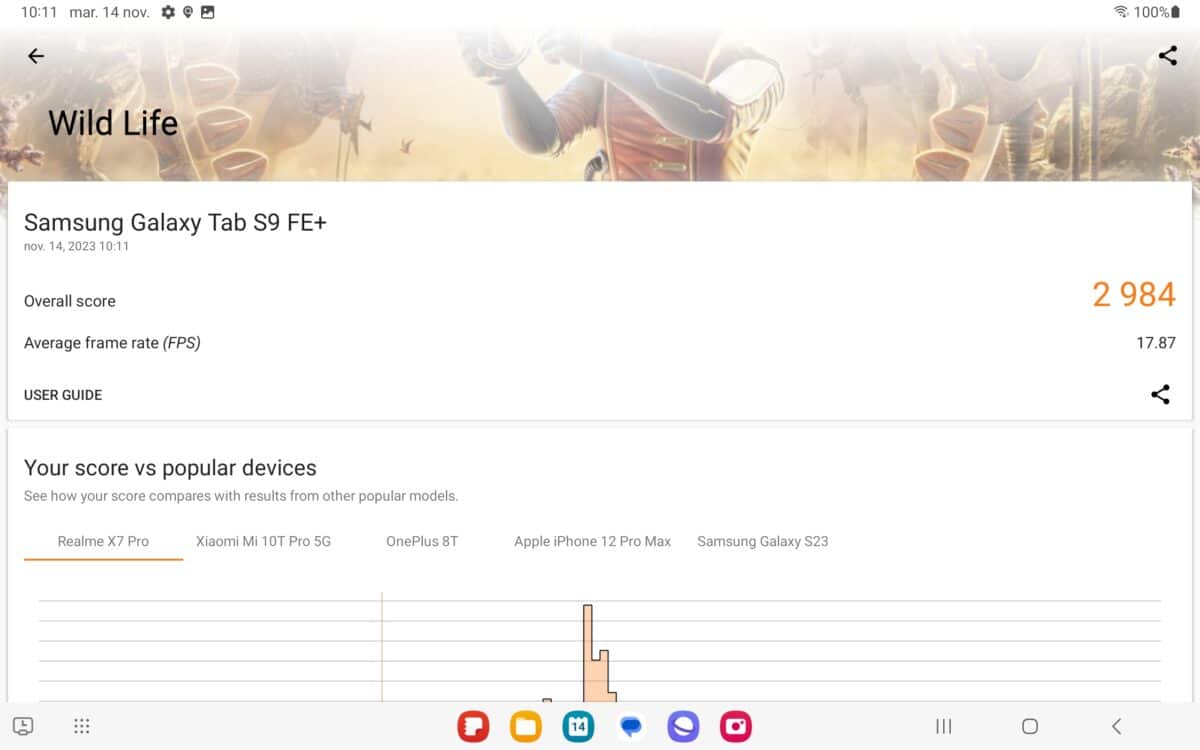Image resolution: width=1200 pixels, height=750 pixels.
Task: Tap the system back chevron in navigation bar
Action: tap(1116, 726)
